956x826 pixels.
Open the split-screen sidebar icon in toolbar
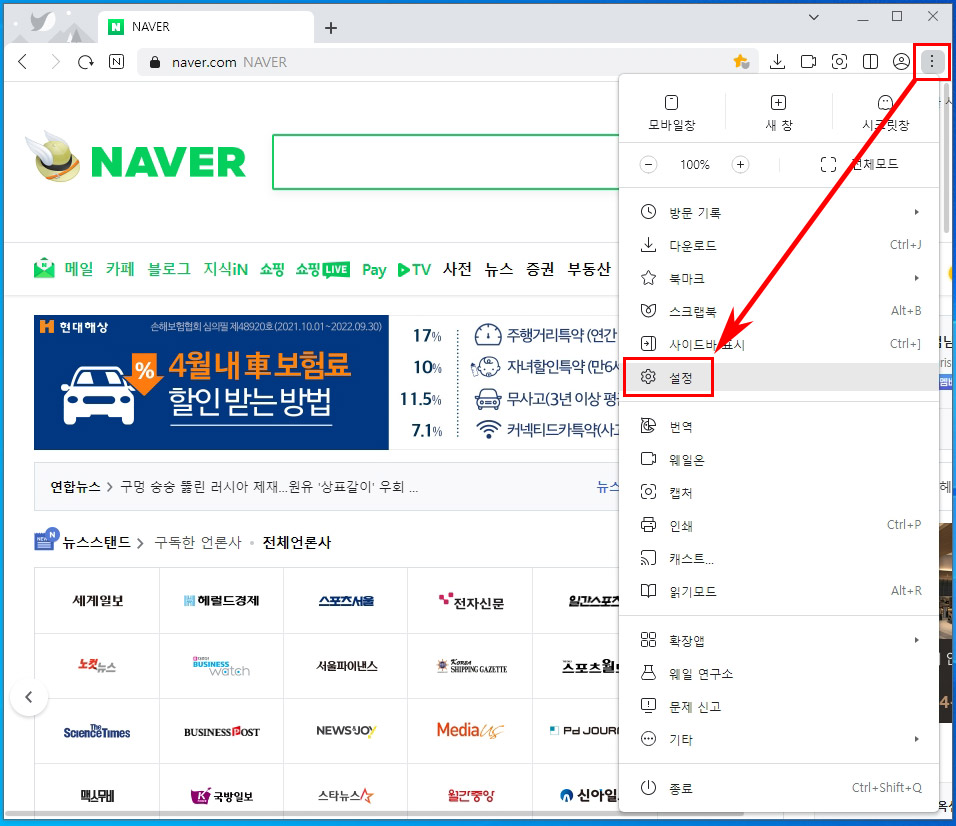pyautogui.click(x=871, y=61)
